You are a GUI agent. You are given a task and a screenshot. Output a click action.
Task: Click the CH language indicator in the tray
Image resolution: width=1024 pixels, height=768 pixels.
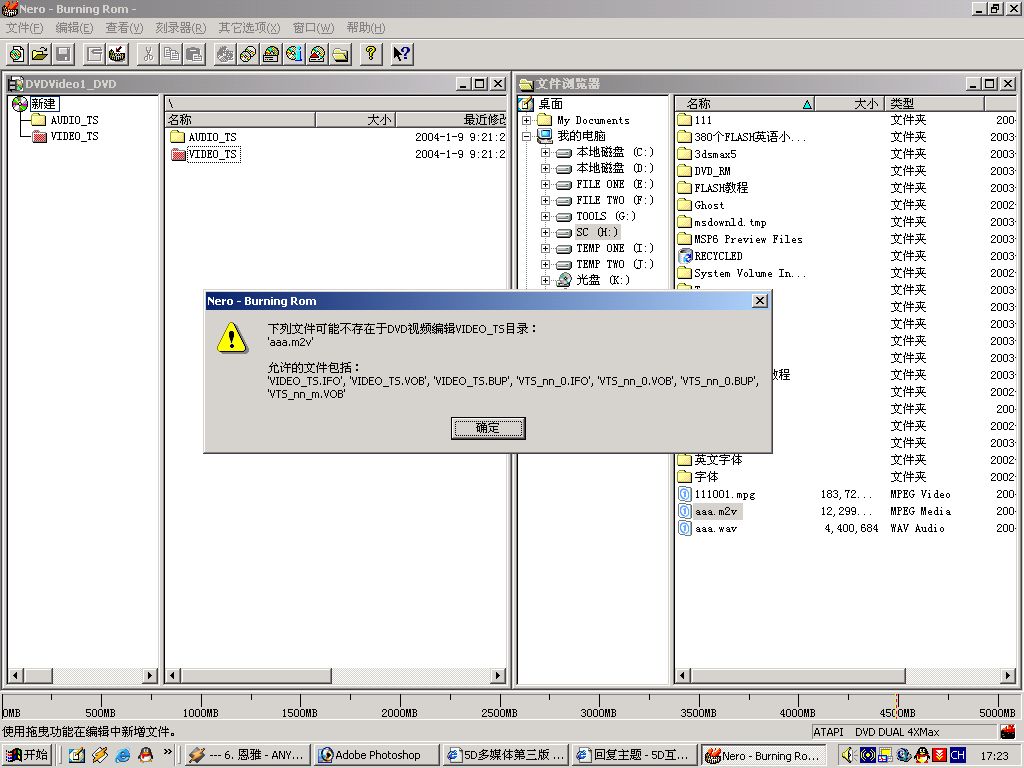(957, 755)
